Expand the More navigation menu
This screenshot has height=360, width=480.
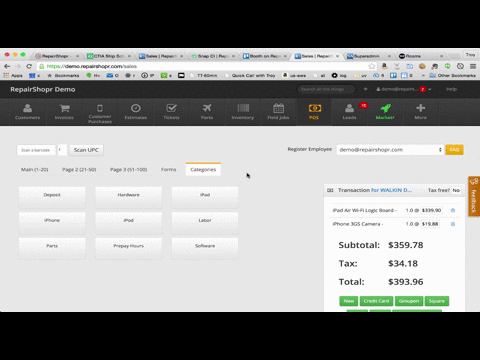point(421,111)
